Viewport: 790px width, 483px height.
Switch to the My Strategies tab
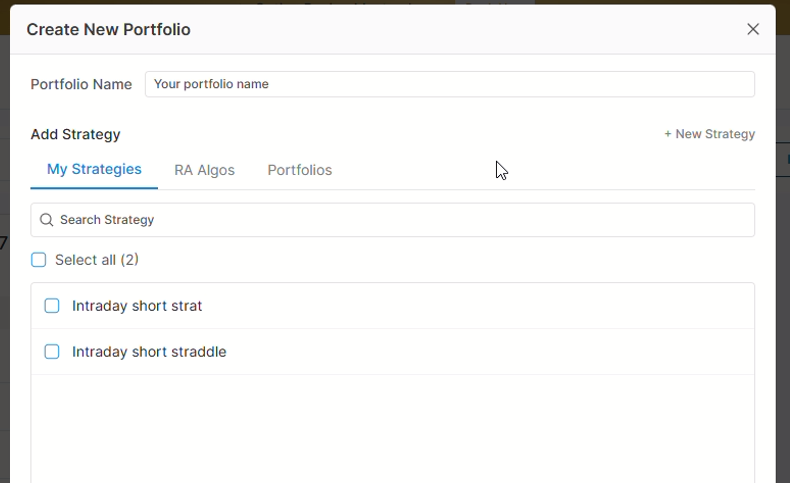pos(94,169)
